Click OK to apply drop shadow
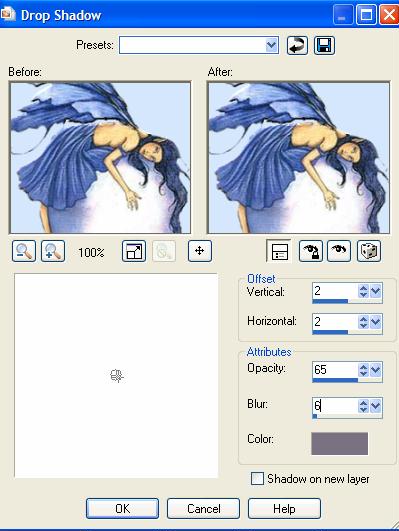 122,508
